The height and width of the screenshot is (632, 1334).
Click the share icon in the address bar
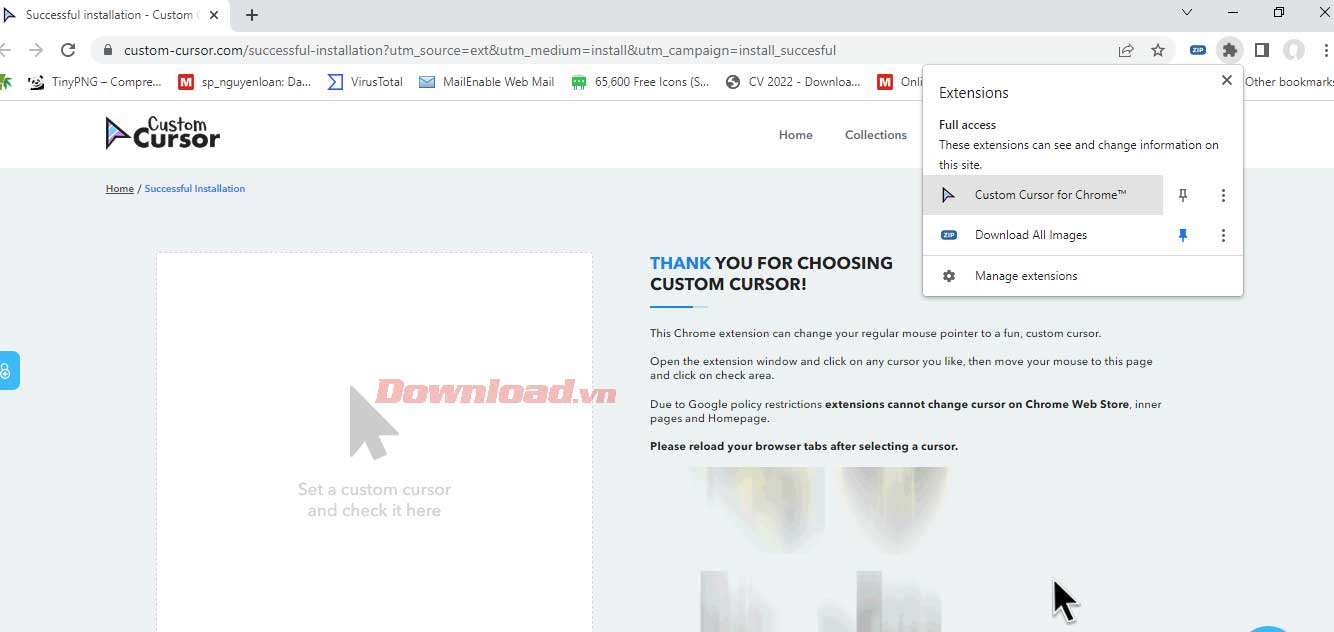pos(1126,50)
